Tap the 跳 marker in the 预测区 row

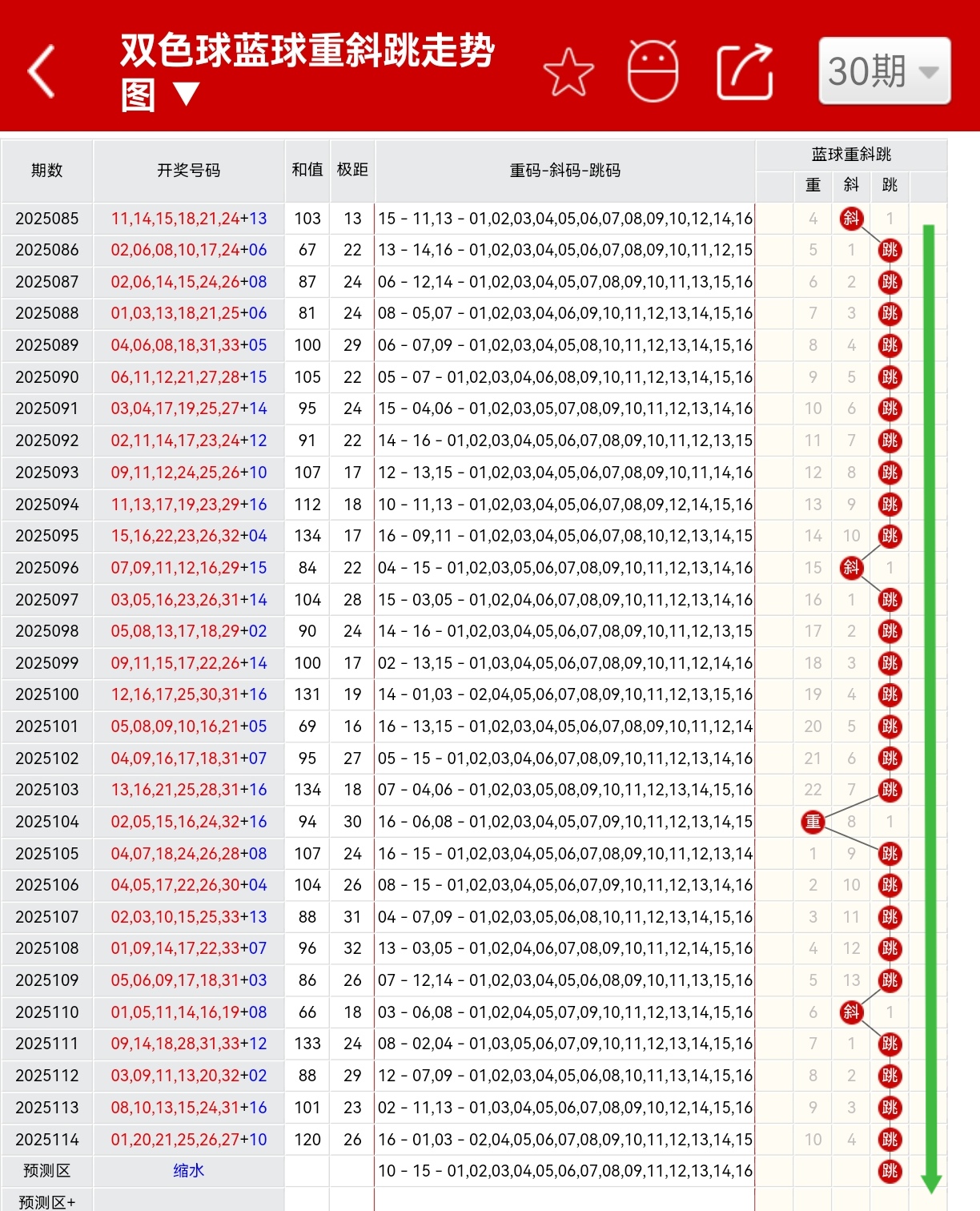tap(889, 1170)
